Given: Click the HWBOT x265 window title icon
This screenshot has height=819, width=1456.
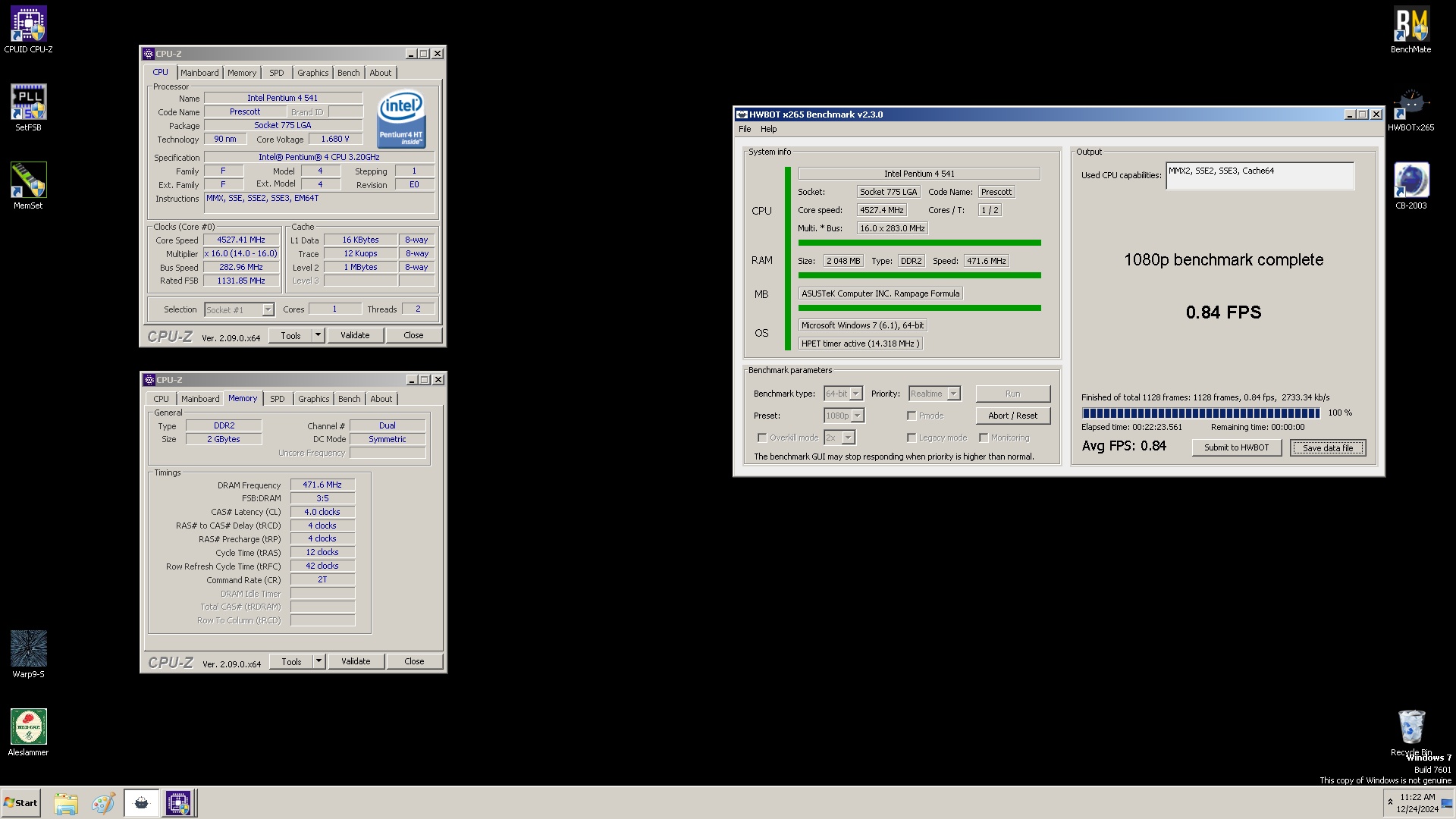Looking at the screenshot, I should click(742, 115).
